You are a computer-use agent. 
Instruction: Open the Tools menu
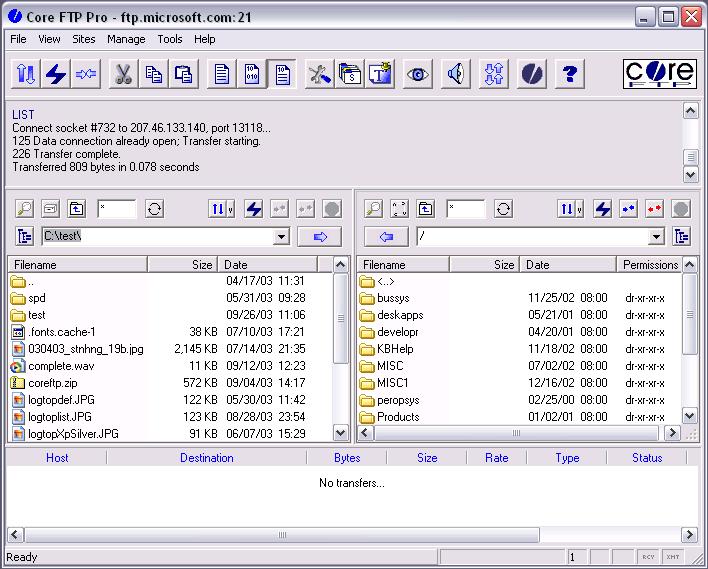point(170,39)
